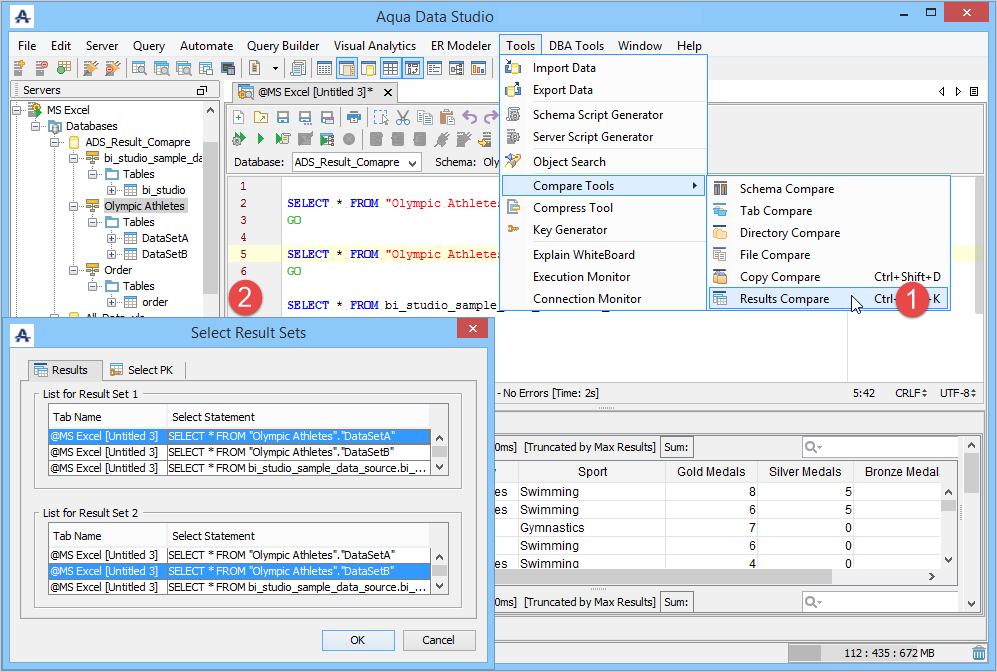Open the CRLF line ending selector
This screenshot has height=672, width=997.
(909, 394)
